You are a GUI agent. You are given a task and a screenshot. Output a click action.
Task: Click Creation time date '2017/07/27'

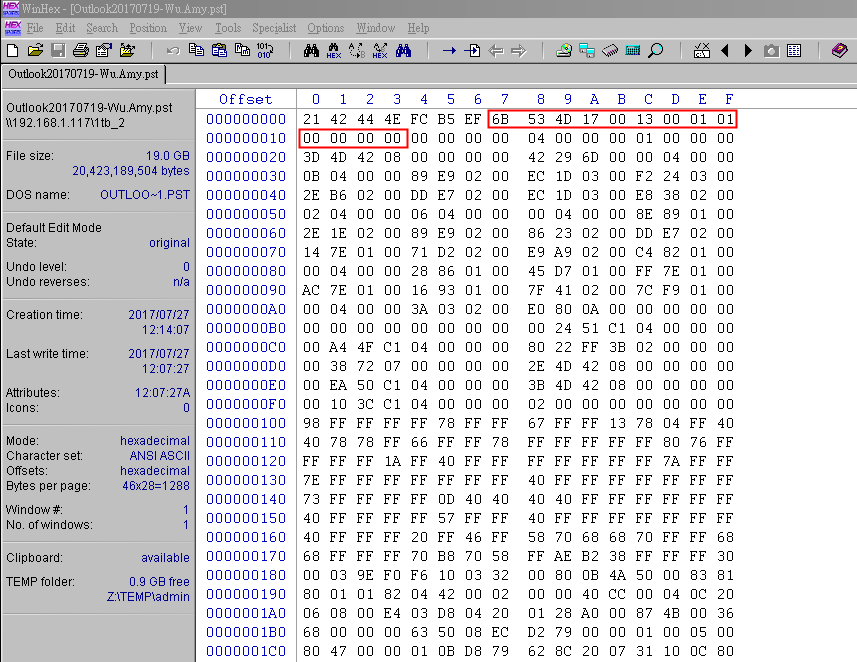[159, 315]
